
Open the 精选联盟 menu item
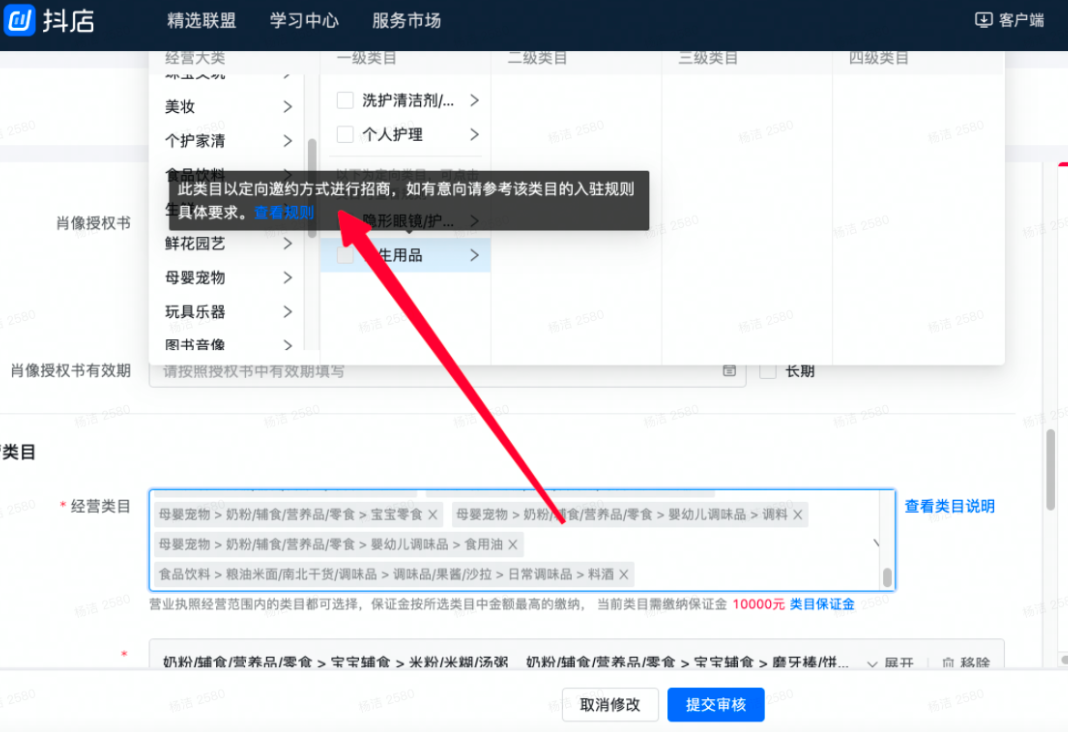point(203,20)
